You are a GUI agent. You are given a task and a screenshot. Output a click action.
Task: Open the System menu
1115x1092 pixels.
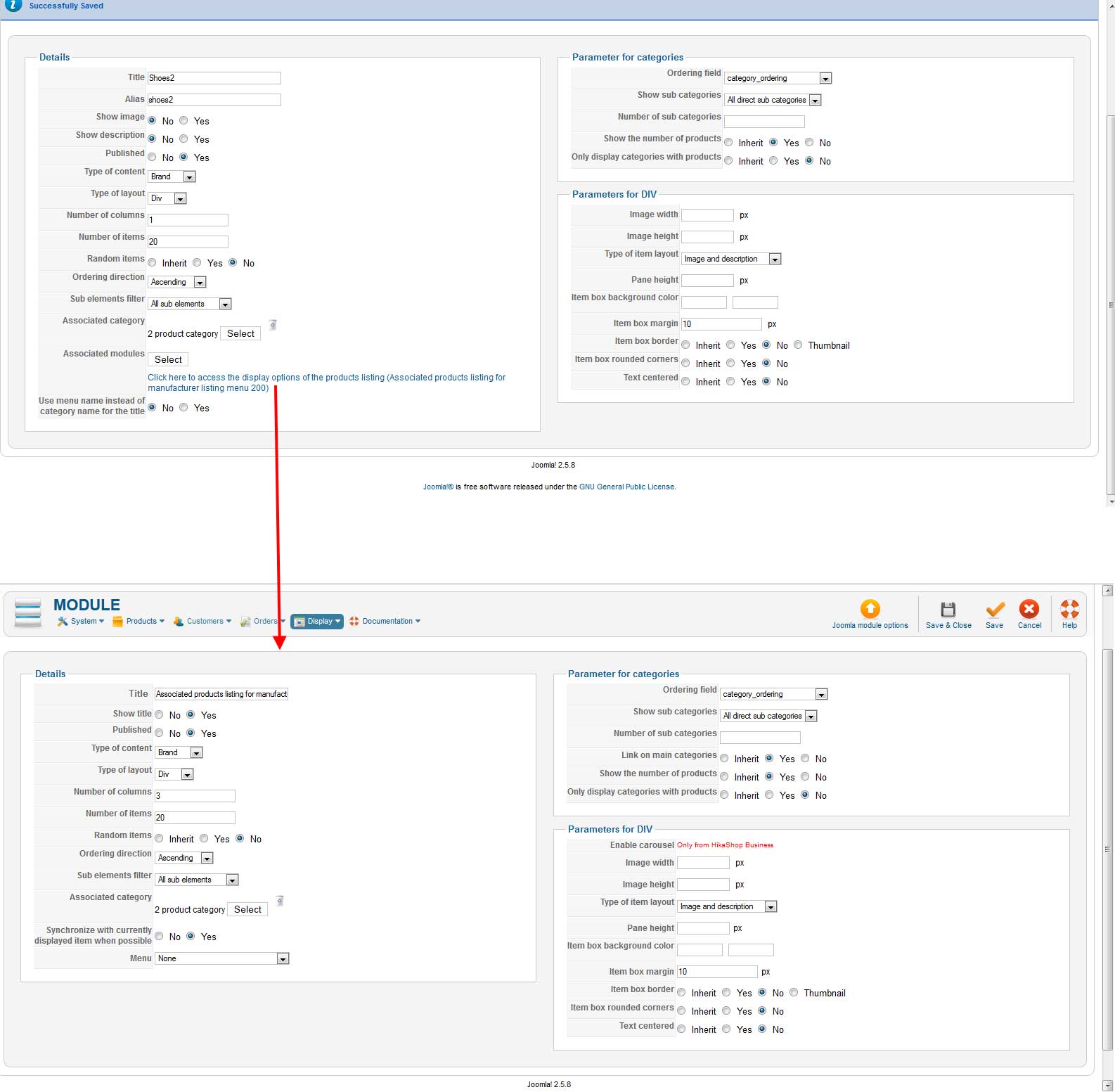pyautogui.click(x=81, y=622)
